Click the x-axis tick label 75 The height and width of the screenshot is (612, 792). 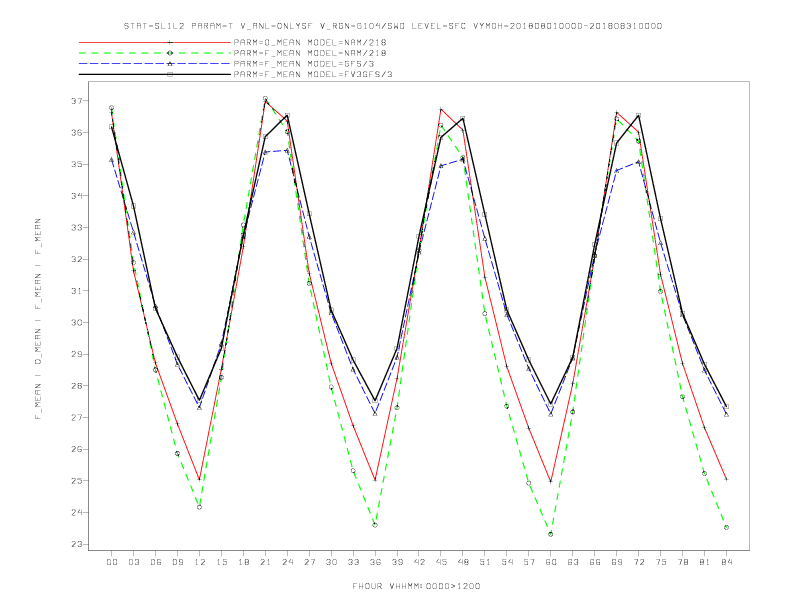661,562
